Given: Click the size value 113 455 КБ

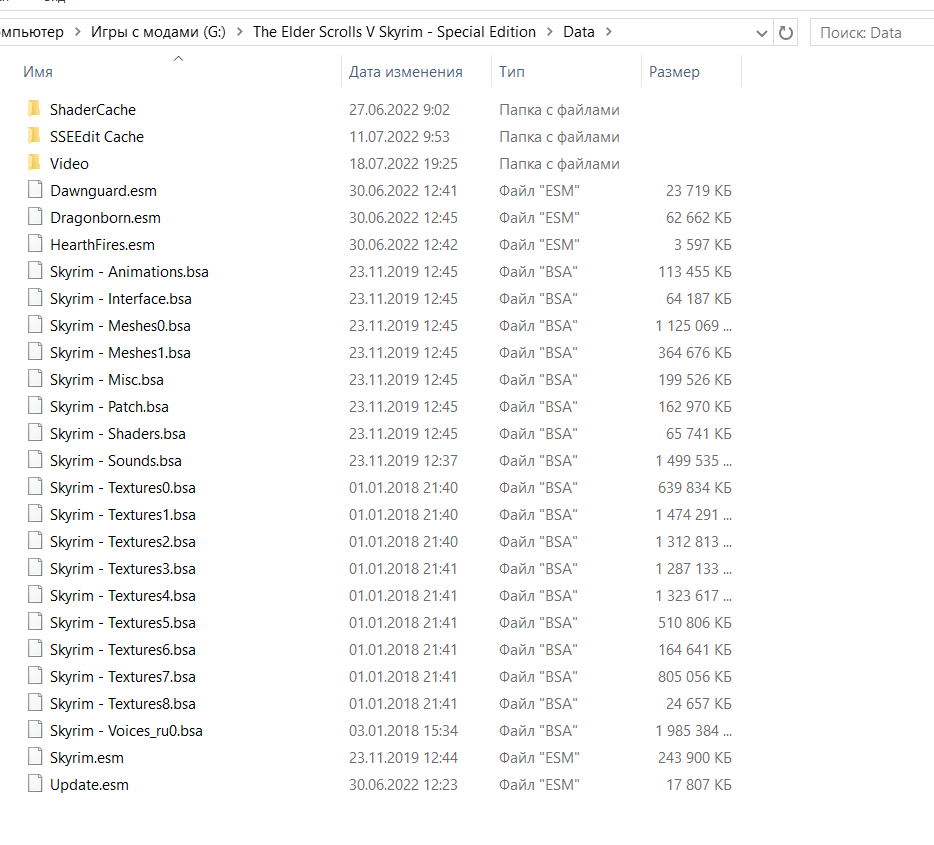Looking at the screenshot, I should point(695,272).
